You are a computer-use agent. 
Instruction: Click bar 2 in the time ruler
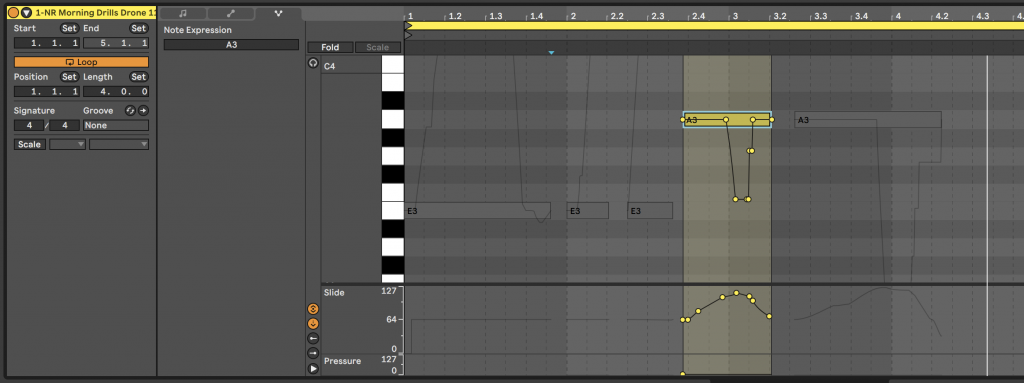(x=572, y=16)
